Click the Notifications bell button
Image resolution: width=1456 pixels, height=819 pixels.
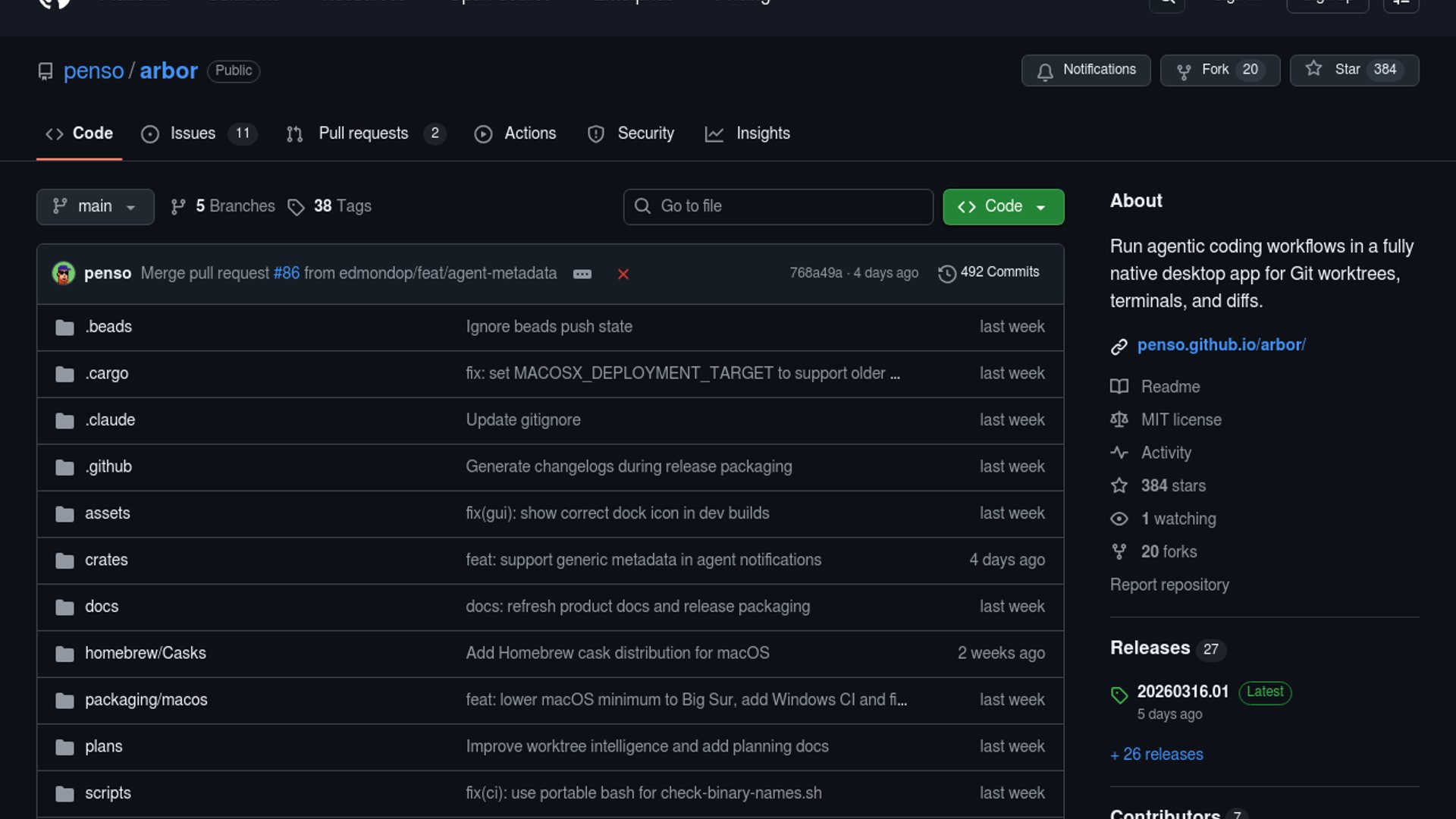pos(1085,70)
